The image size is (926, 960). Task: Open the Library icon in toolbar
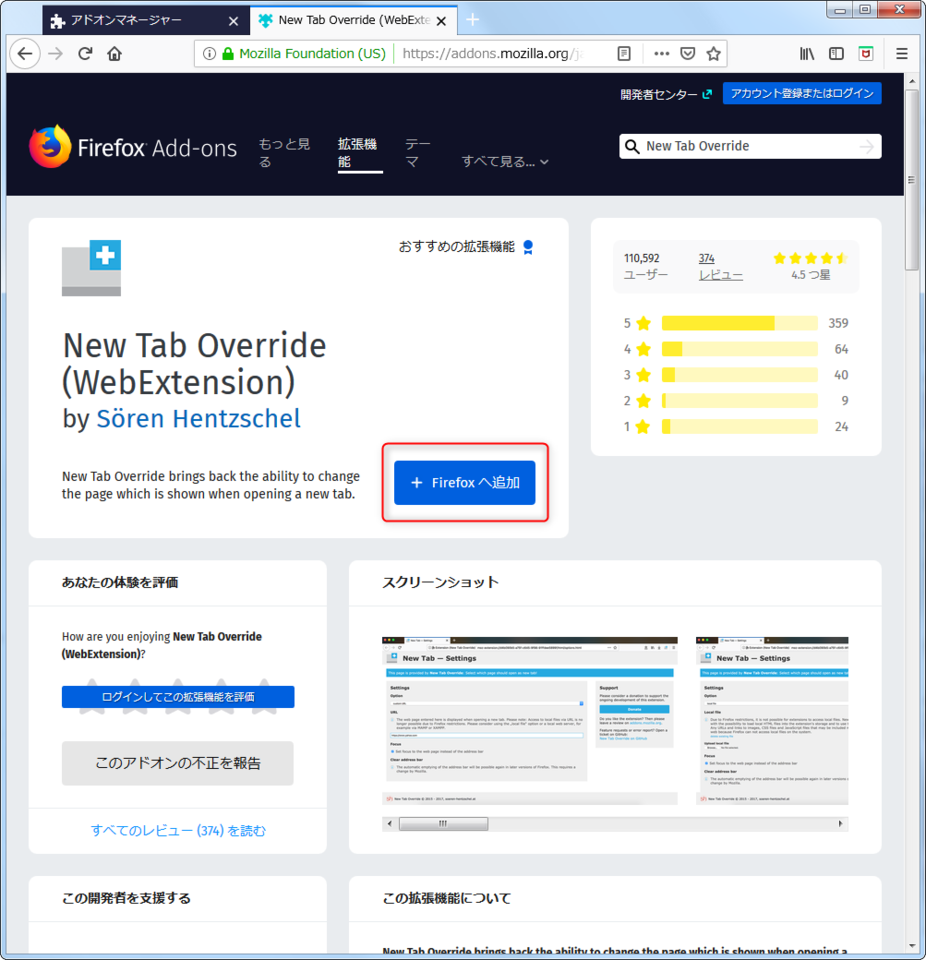(x=807, y=54)
